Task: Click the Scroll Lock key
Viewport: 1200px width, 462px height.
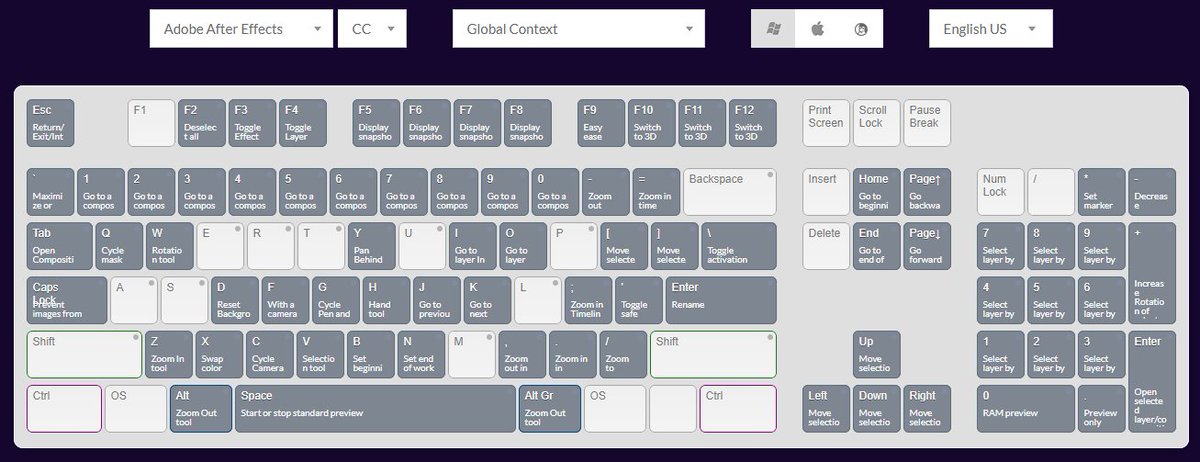Action: point(877,123)
